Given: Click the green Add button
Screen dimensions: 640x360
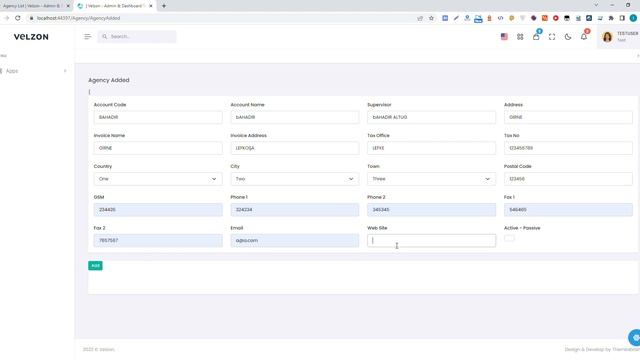Looking at the screenshot, I should click(95, 266).
